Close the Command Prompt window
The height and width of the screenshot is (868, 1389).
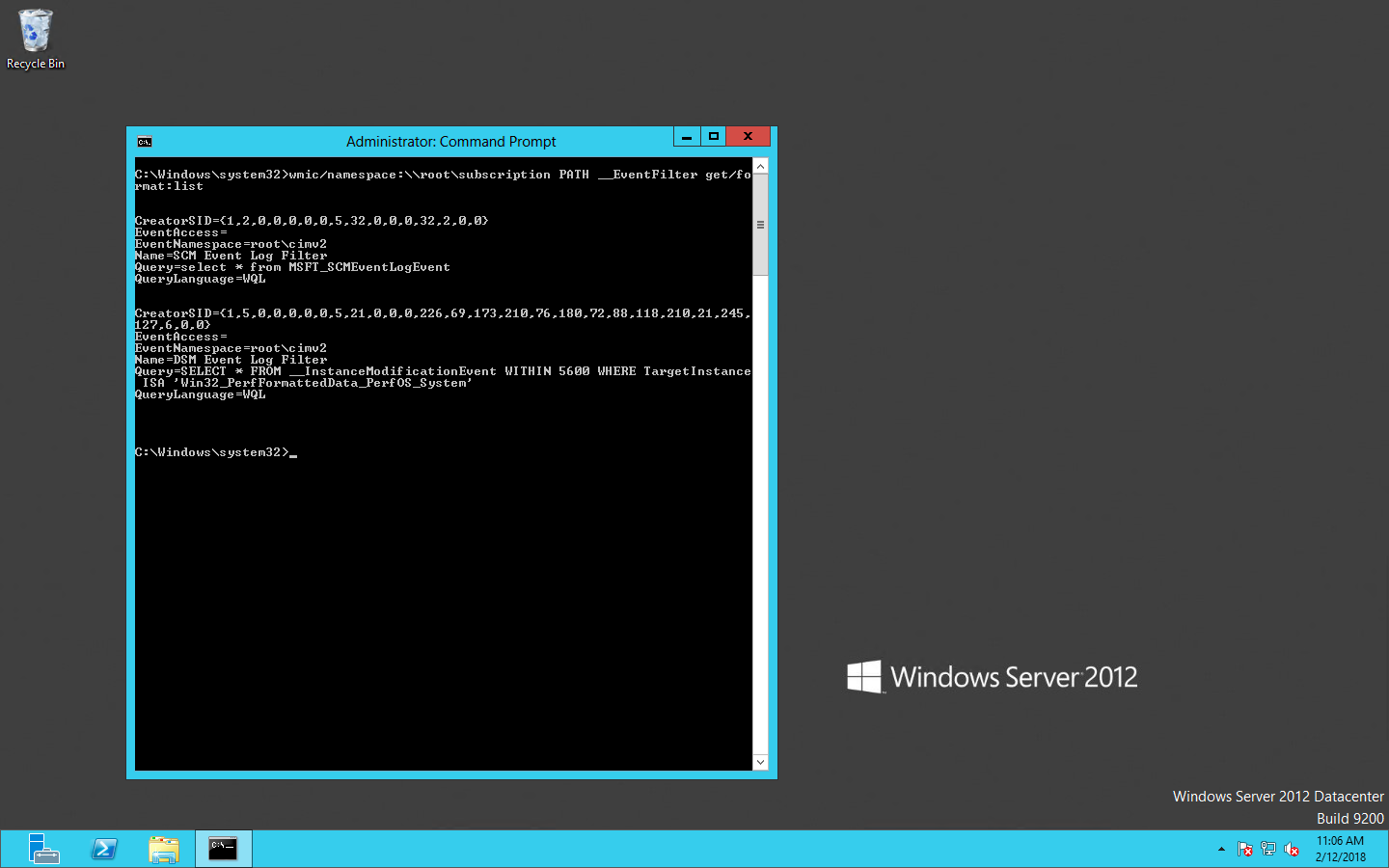click(x=748, y=137)
